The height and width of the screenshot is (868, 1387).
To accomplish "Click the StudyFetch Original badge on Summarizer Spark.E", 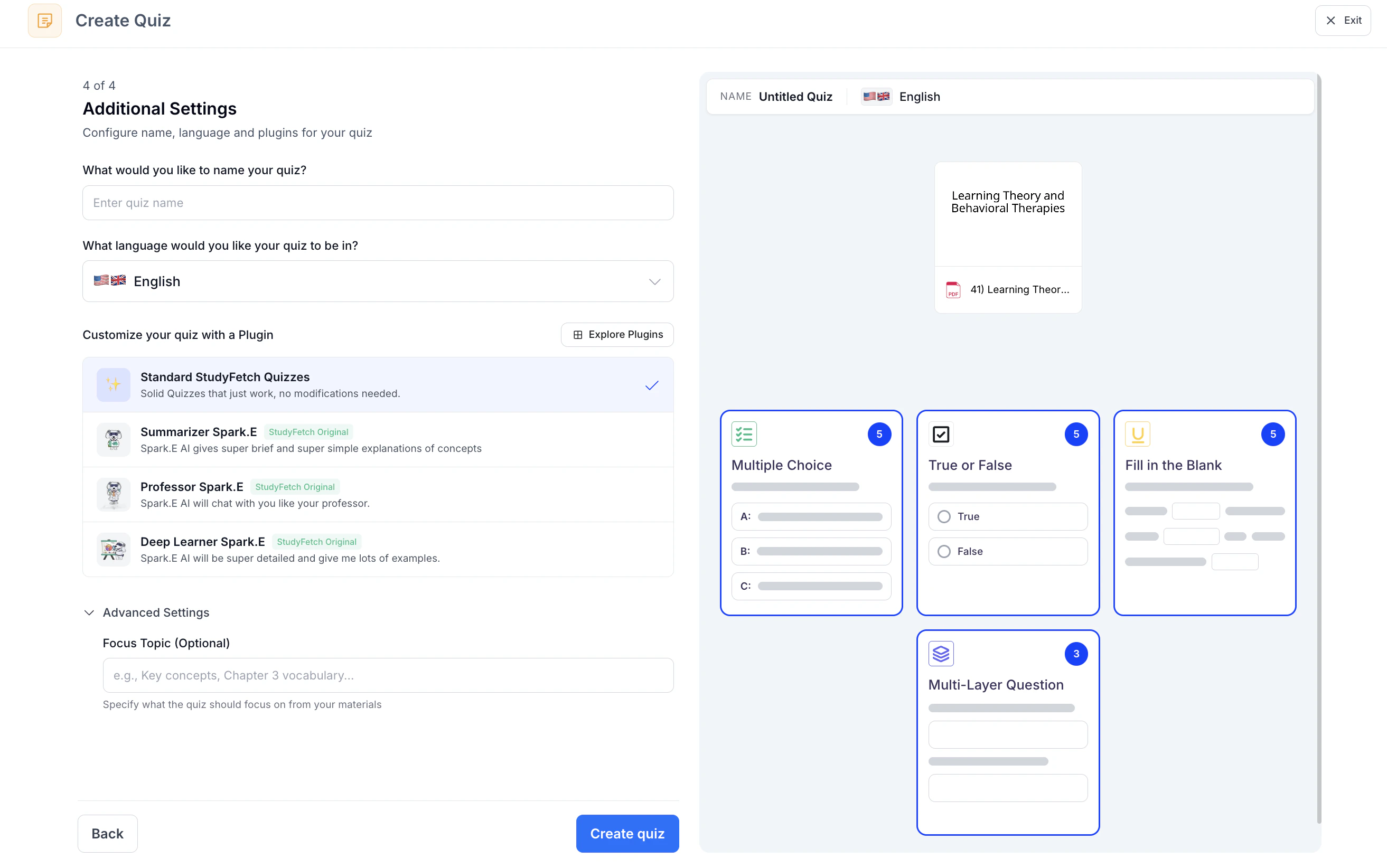I will point(308,432).
